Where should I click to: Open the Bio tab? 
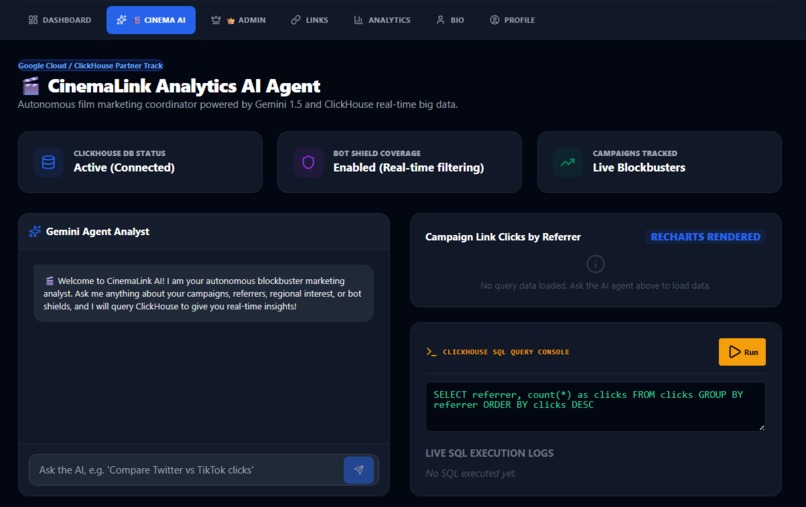450,20
